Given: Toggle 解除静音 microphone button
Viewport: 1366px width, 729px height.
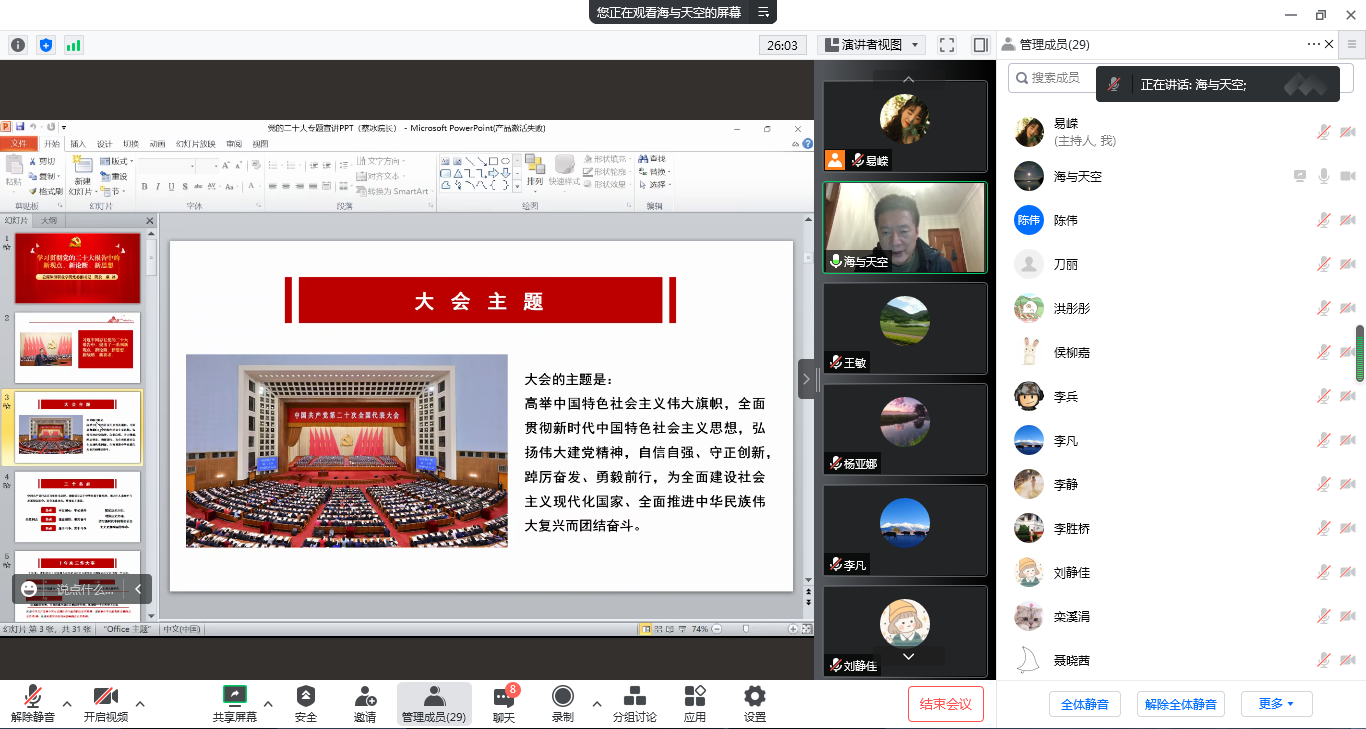Looking at the screenshot, I should 33,704.
